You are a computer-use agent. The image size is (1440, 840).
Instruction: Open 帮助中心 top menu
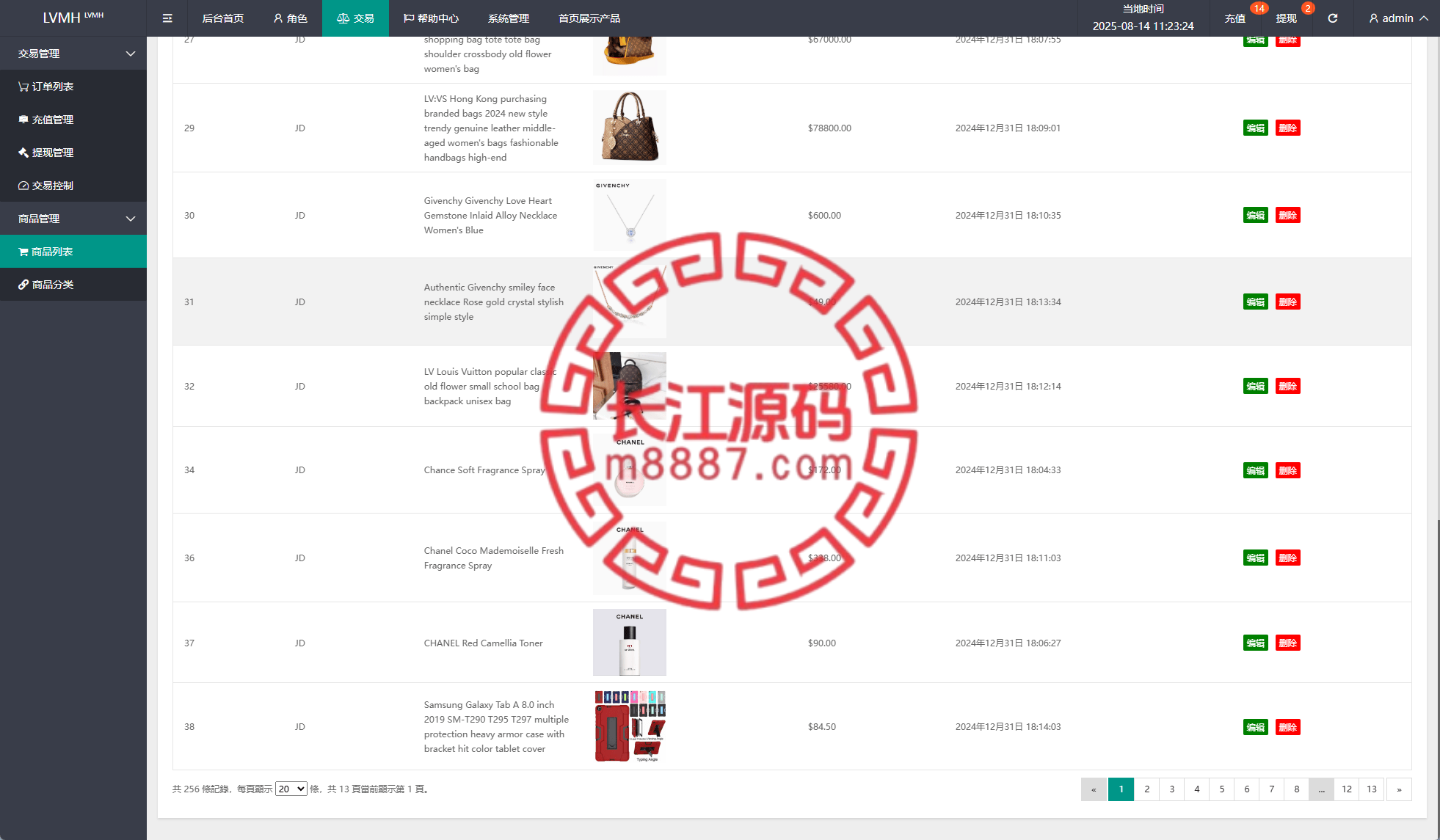coord(431,18)
